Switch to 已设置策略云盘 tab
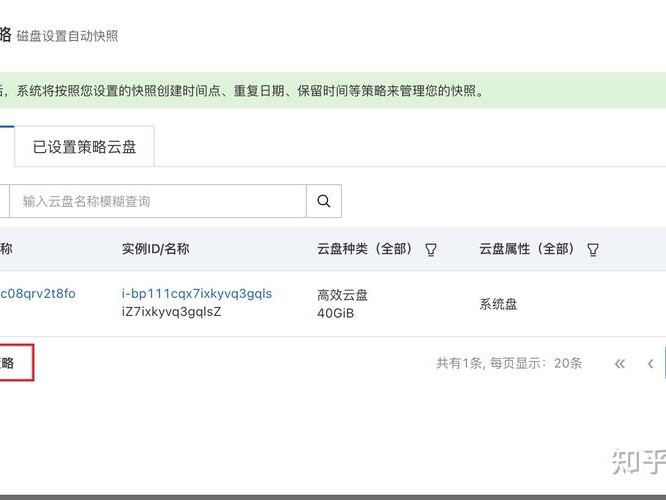Viewport: 666px width, 500px height. (x=85, y=147)
